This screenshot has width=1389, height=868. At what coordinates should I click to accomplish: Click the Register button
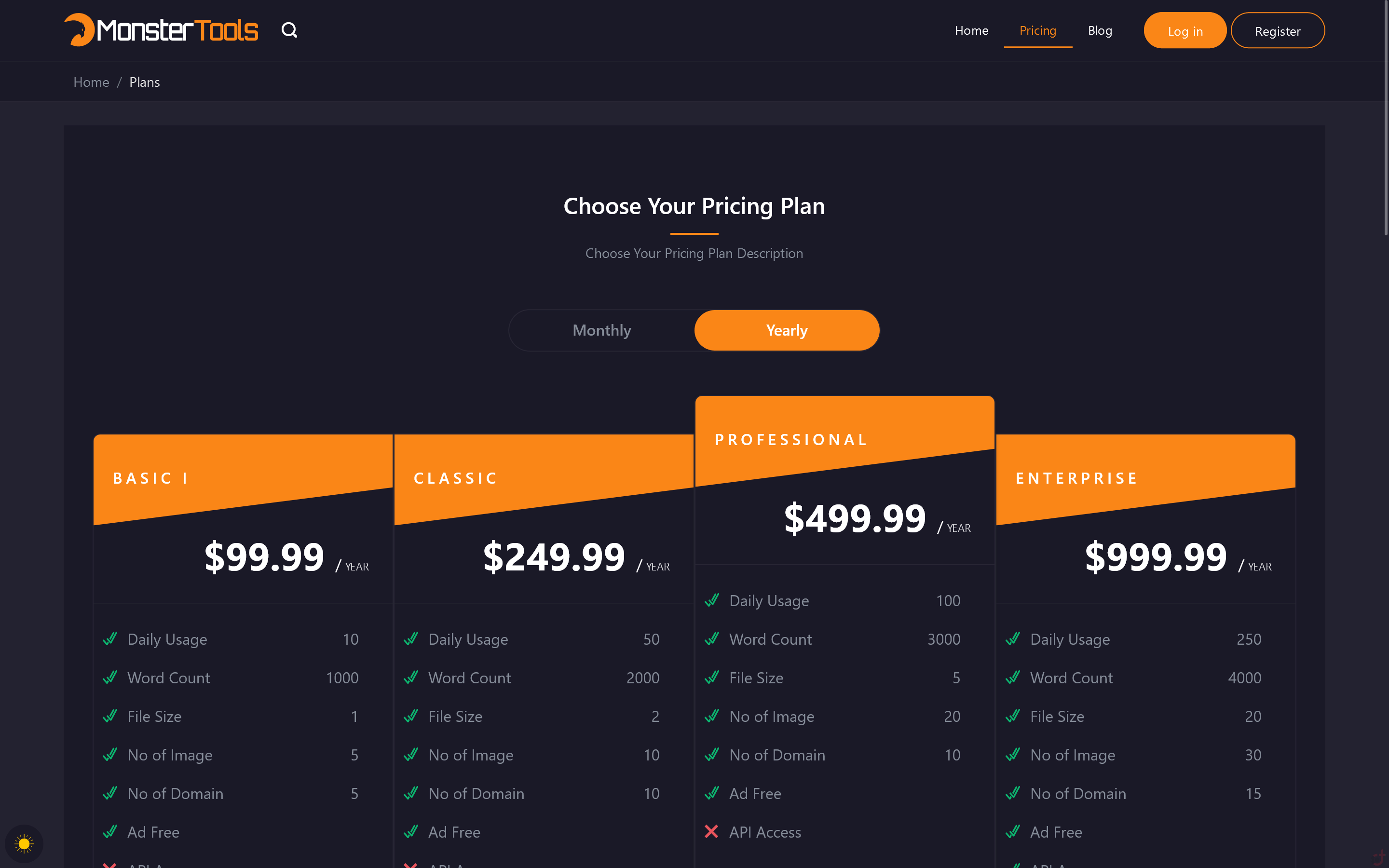1277,31
